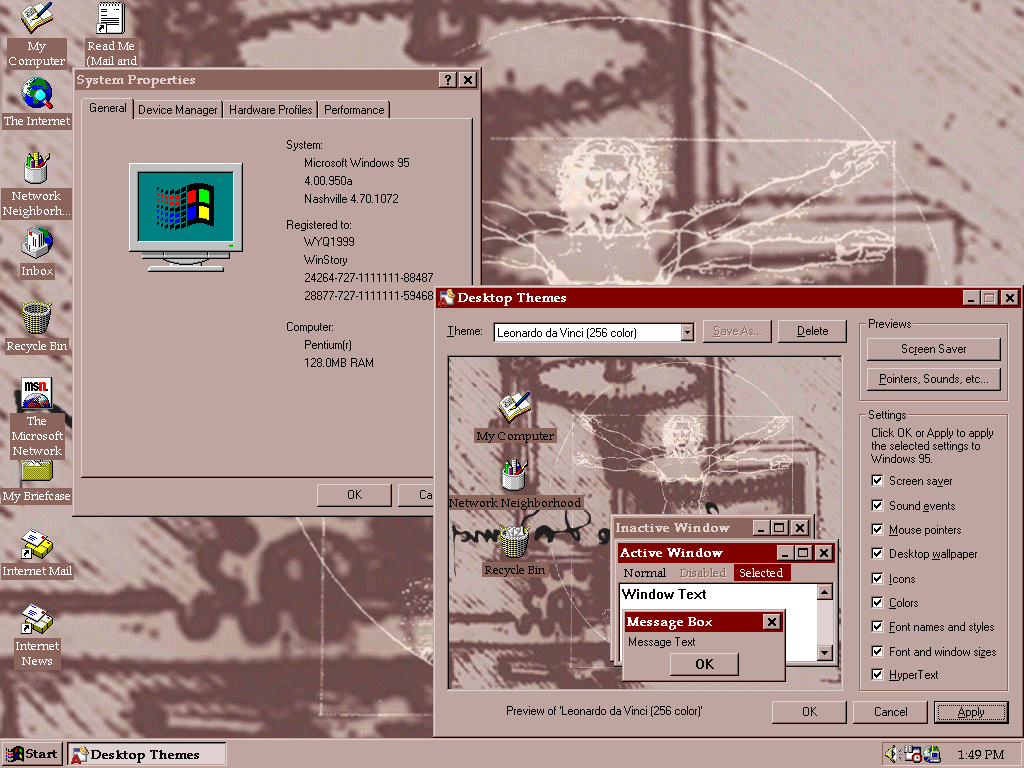Click the System Properties title bar
This screenshot has height=768, width=1024.
click(255, 80)
